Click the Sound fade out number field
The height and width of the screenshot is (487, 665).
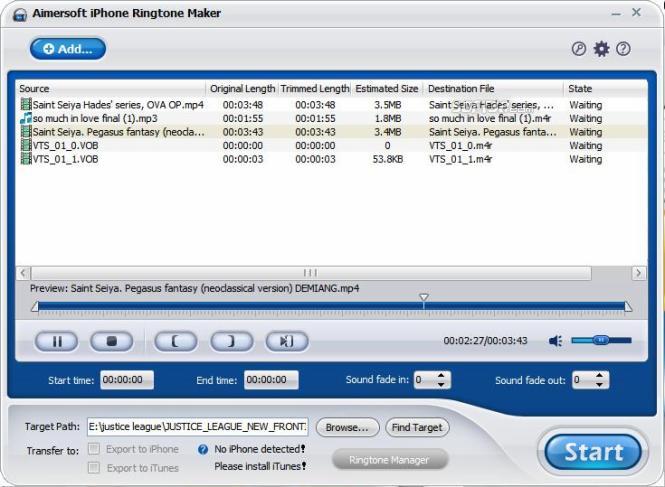pos(583,380)
